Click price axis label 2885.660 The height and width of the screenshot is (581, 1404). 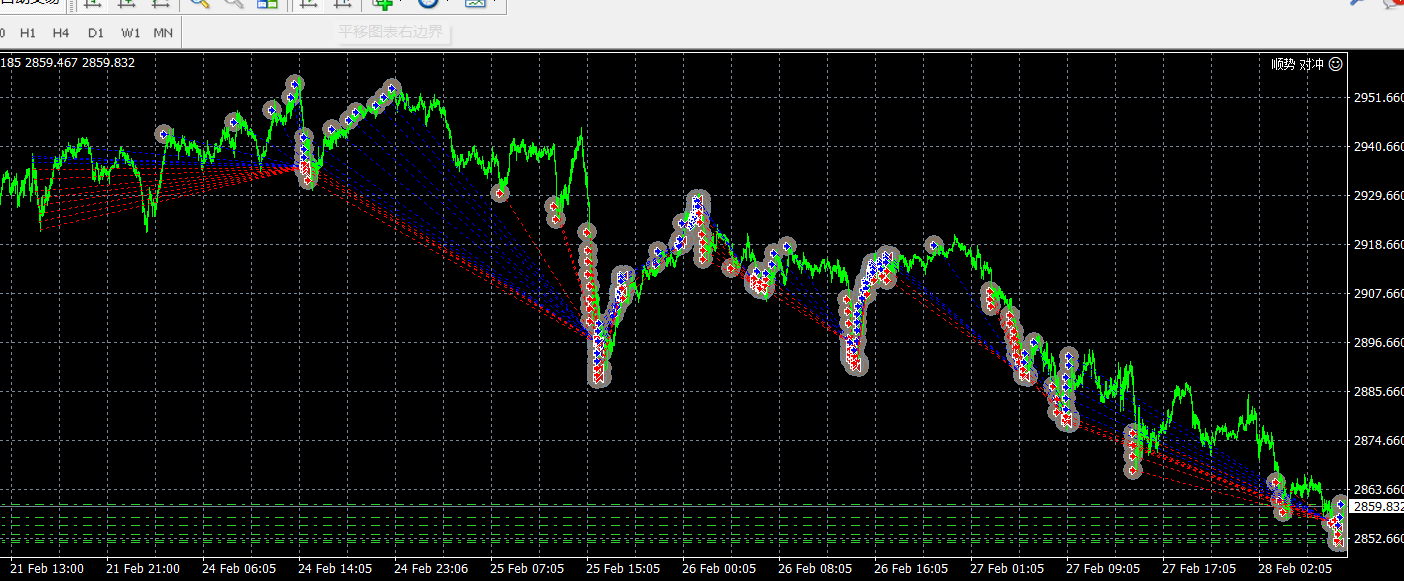1378,392
